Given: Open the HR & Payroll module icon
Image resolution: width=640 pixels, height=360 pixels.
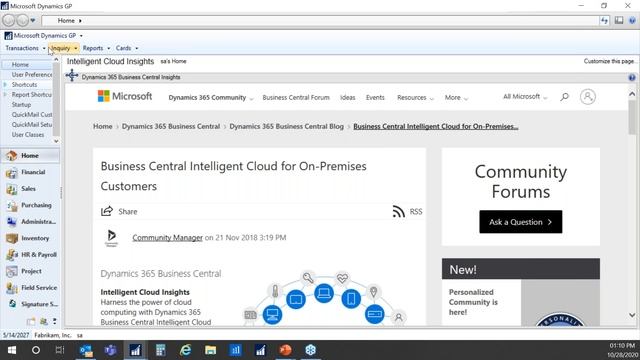Looking at the screenshot, I should pos(11,255).
